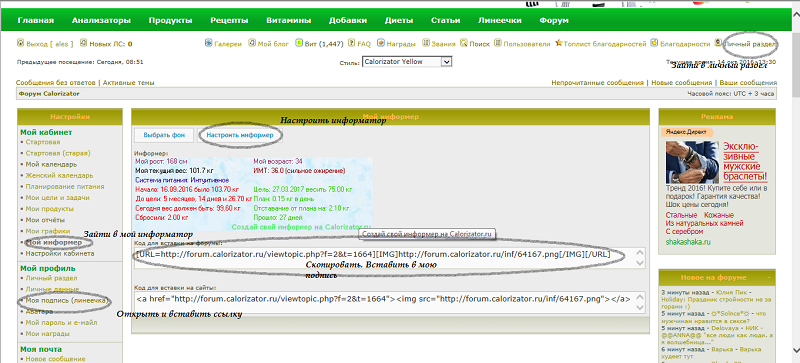The width and height of the screenshot is (800, 363).
Task: Click the Пользователи icon
Action: [498, 43]
